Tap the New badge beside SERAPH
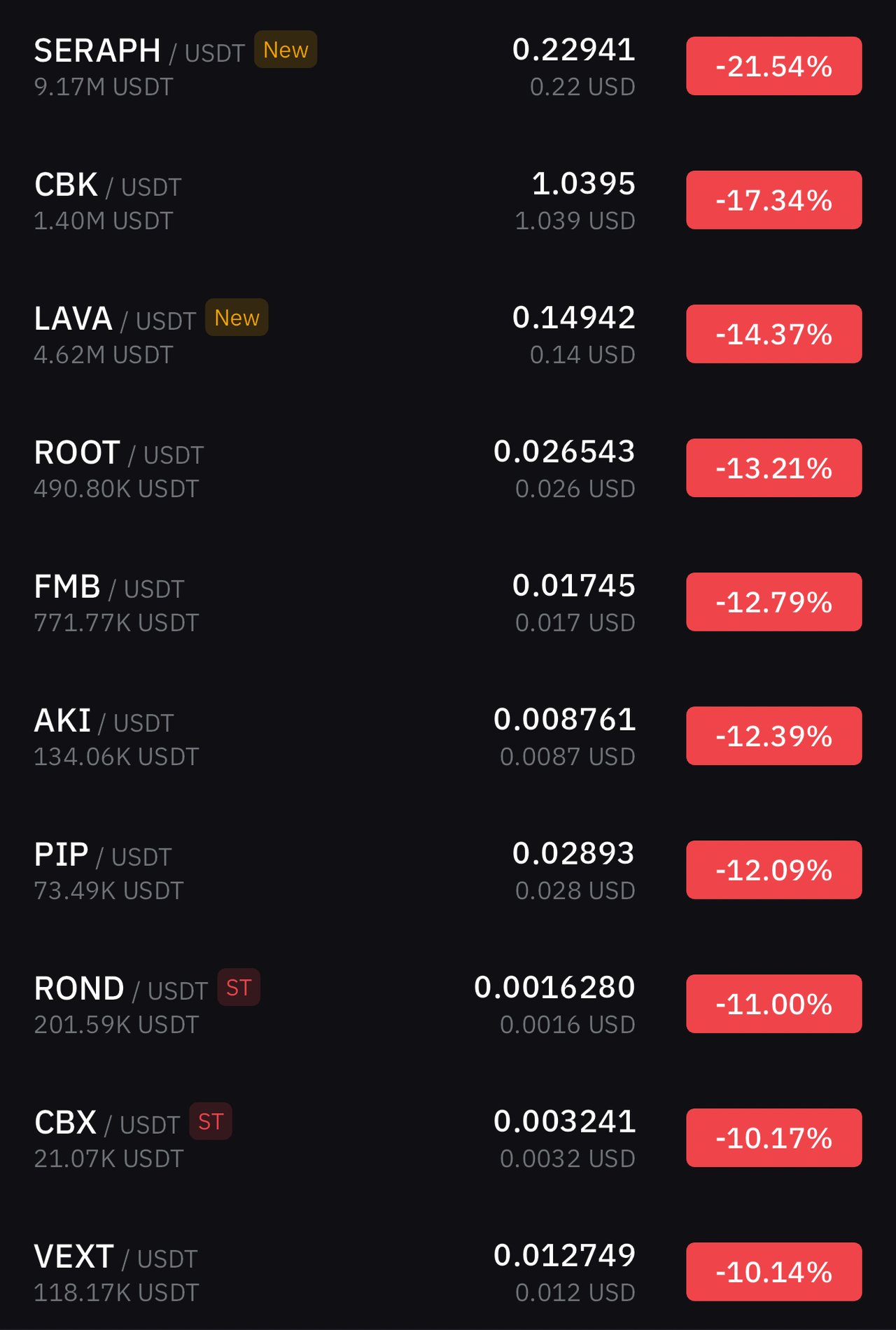 286,50
